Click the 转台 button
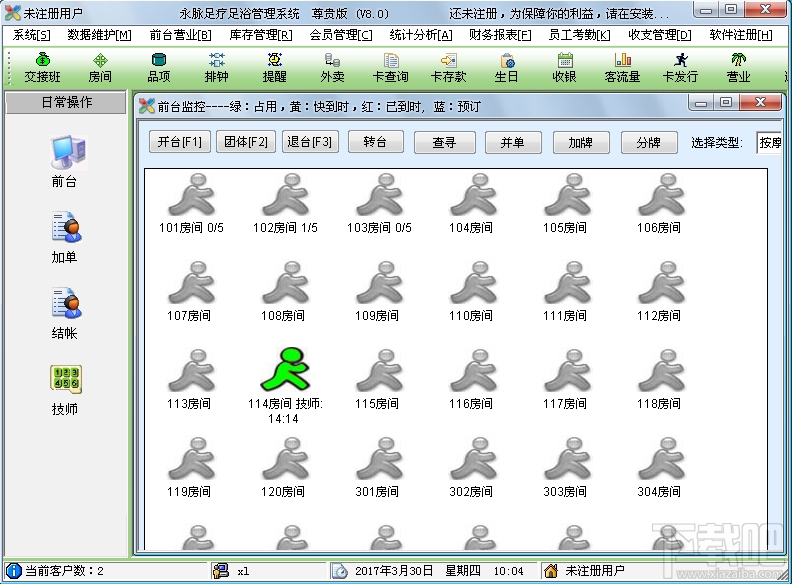Image resolution: width=792 pixels, height=584 pixels. pos(375,142)
